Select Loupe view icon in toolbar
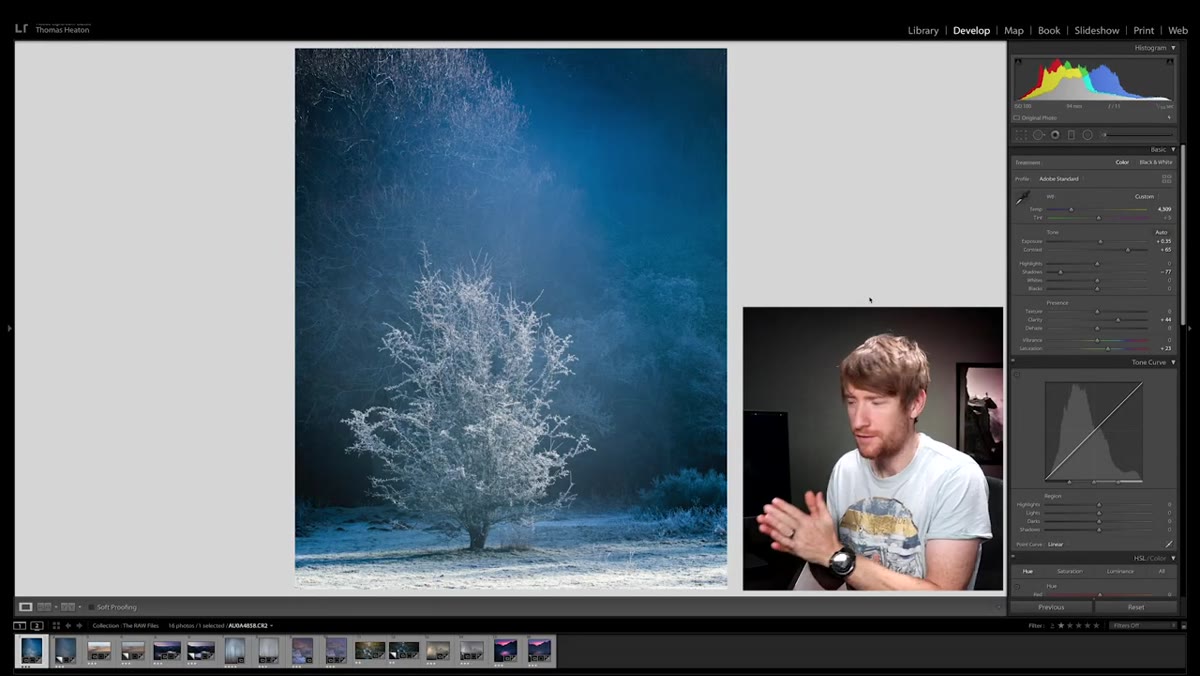The image size is (1200, 676). pos(25,607)
